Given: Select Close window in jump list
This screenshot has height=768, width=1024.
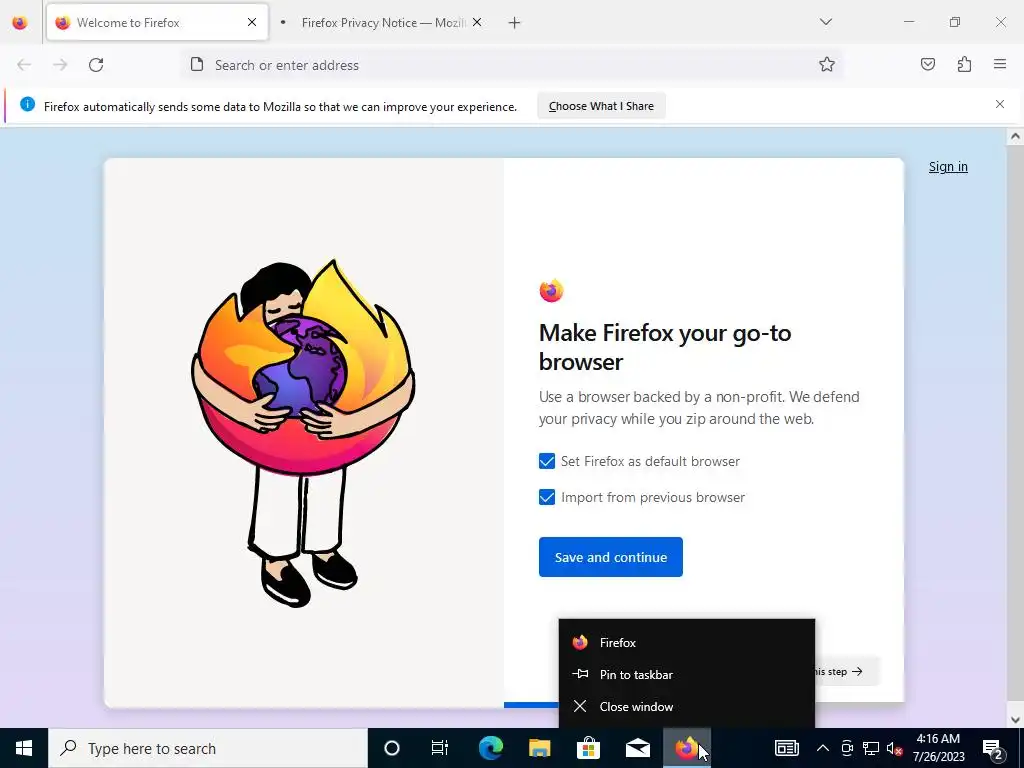Looking at the screenshot, I should [x=686, y=707].
